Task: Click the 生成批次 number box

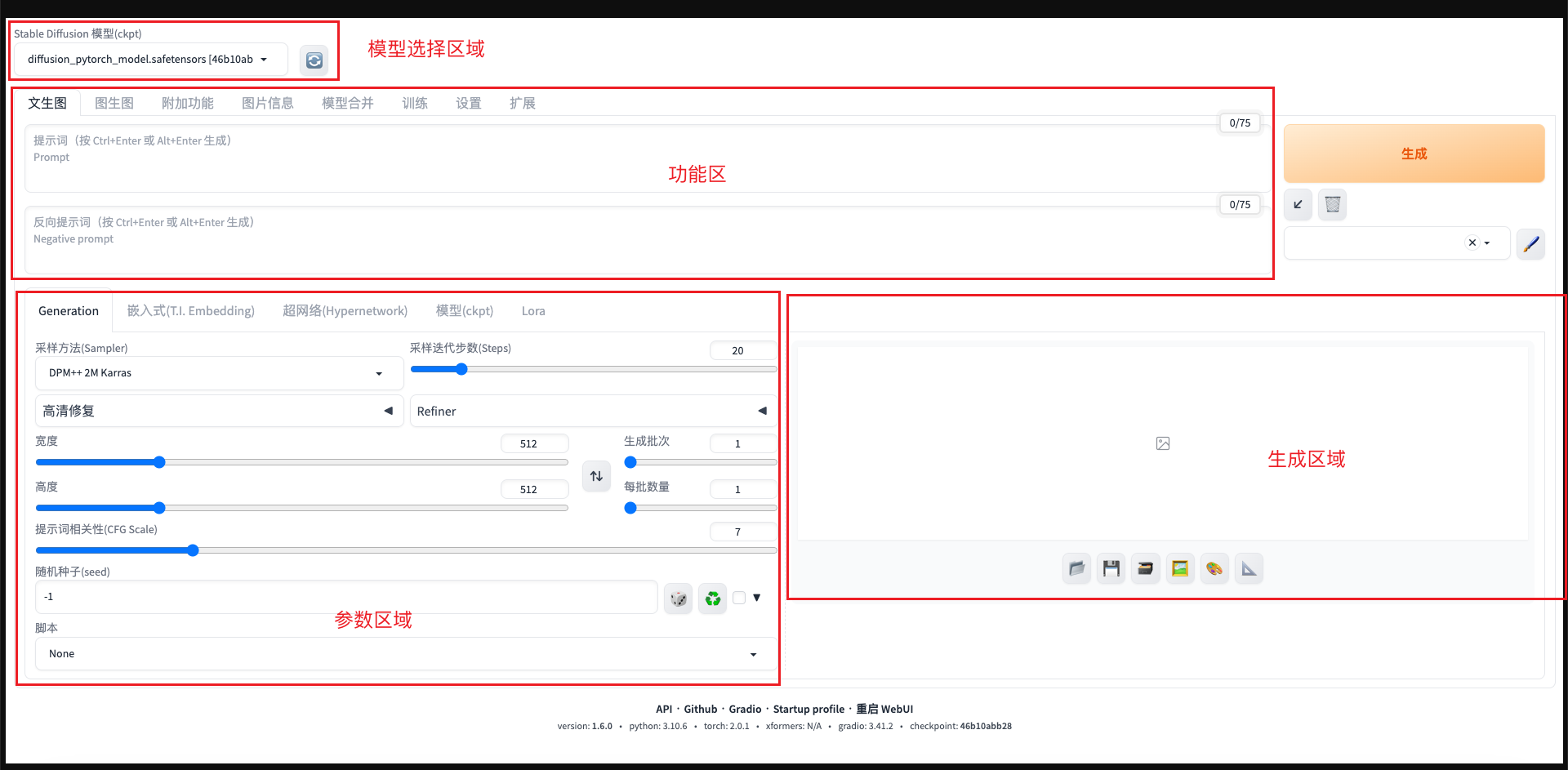Action: coord(743,443)
